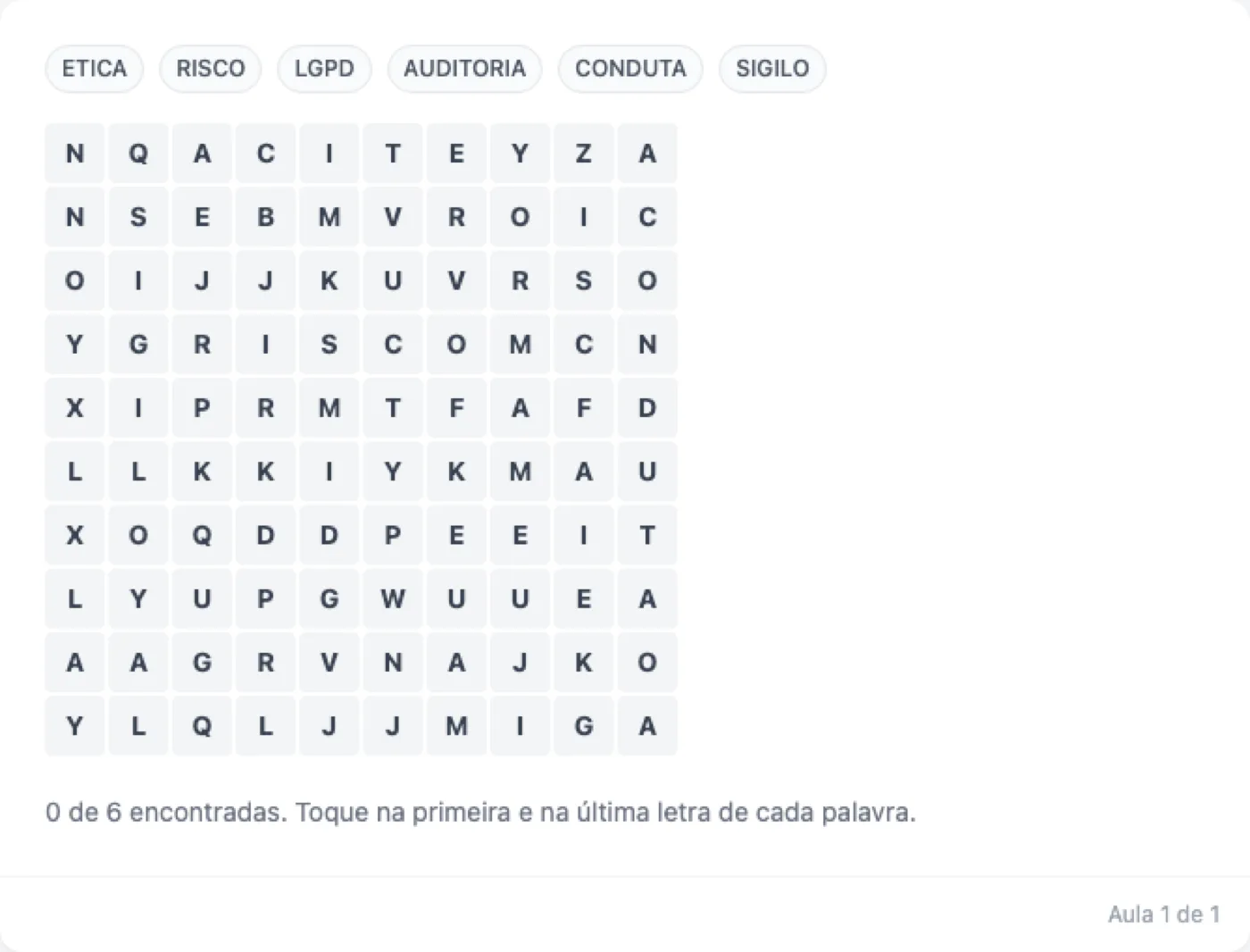Tap the ending O of RISCO in grid
The width and height of the screenshot is (1250, 952).
[456, 344]
